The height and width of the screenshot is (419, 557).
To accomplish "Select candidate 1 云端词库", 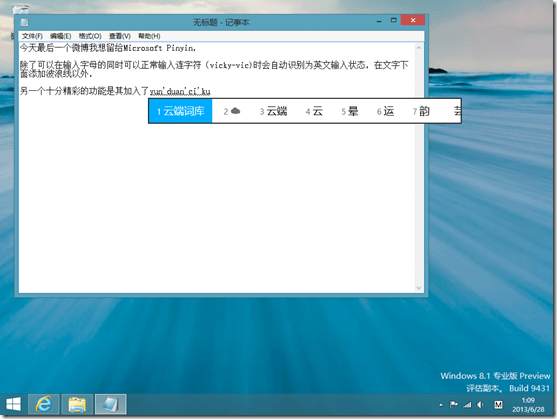I will (x=180, y=111).
